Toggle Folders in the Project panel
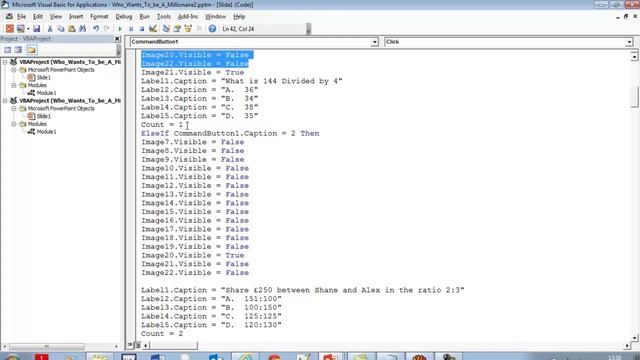This screenshot has width=640, height=360. (31, 50)
